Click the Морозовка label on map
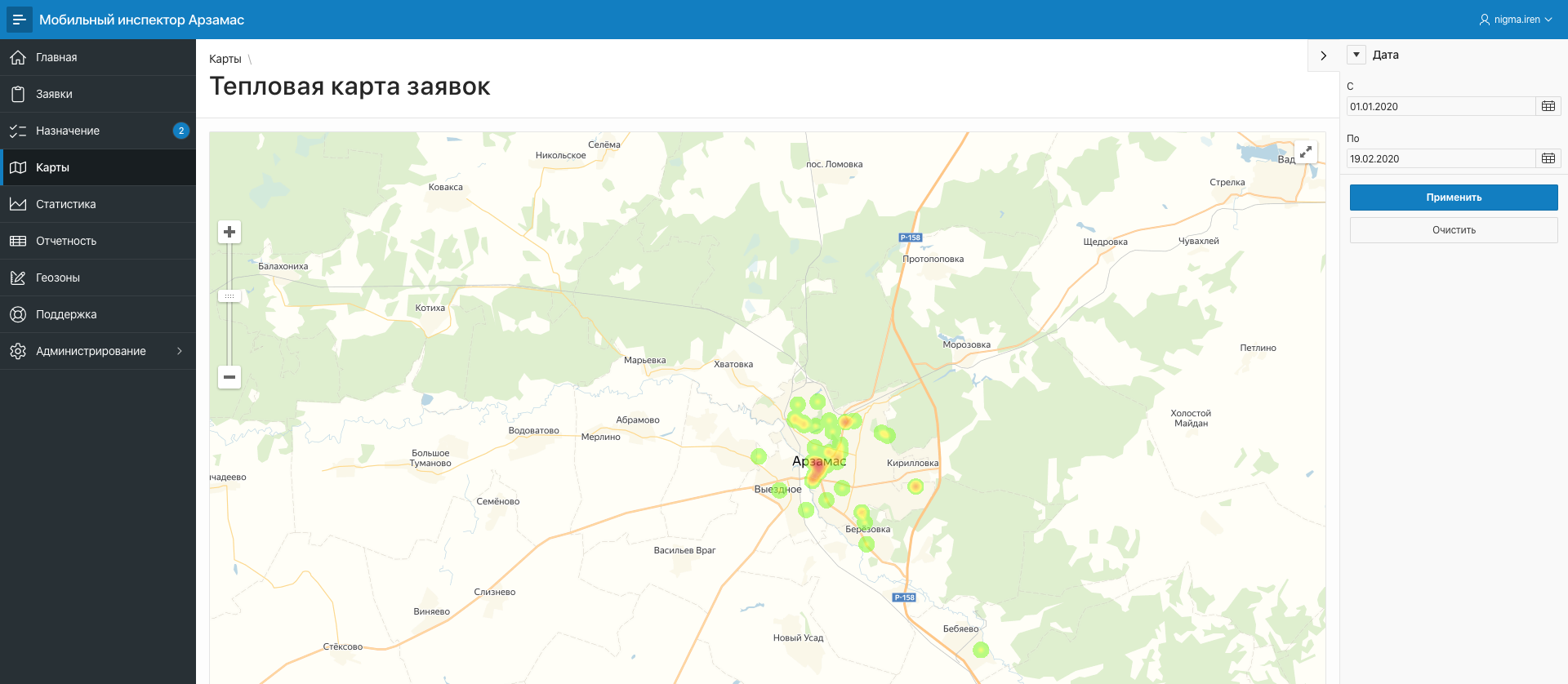The height and width of the screenshot is (684, 1568). tap(967, 344)
